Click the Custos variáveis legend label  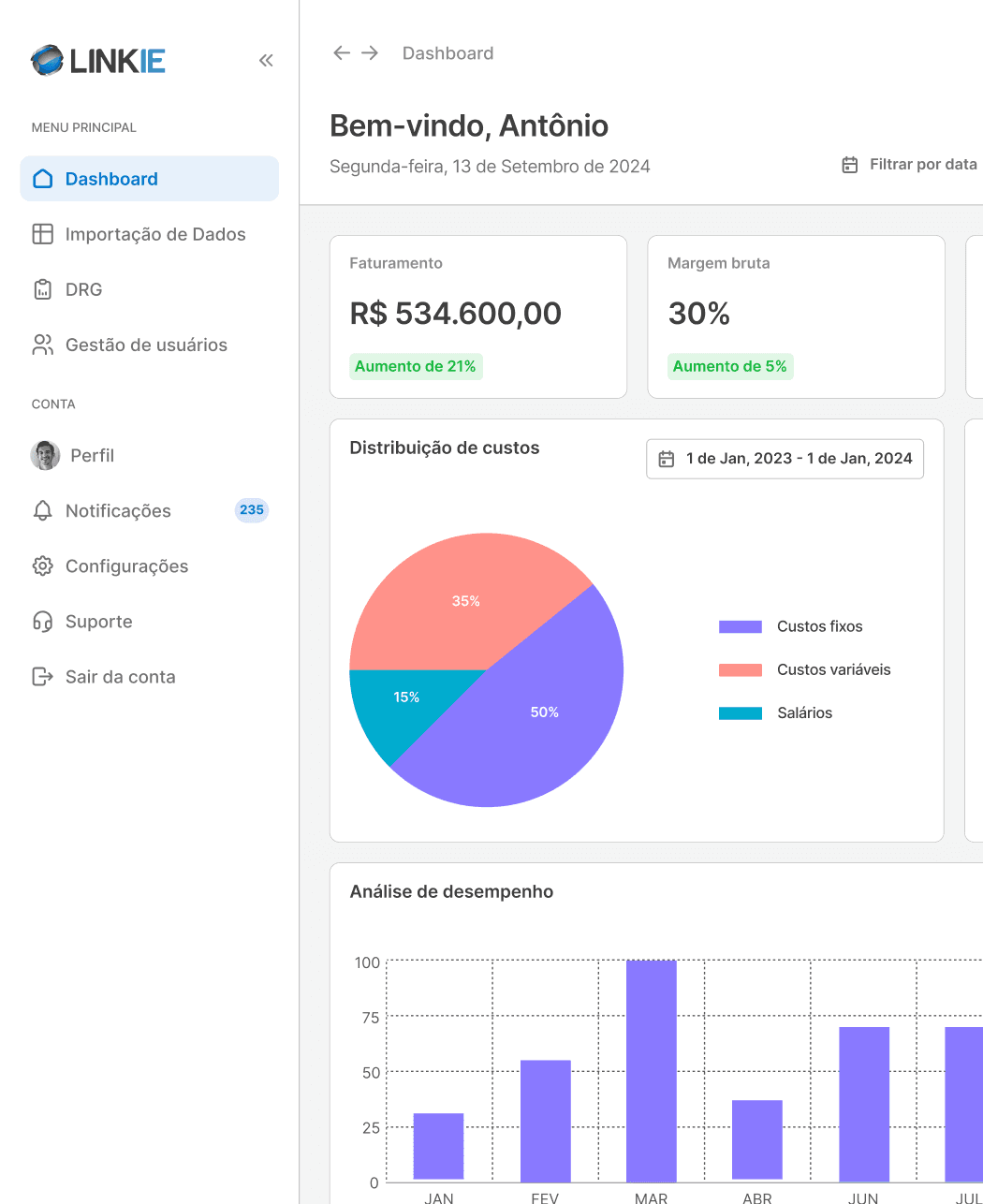834,669
